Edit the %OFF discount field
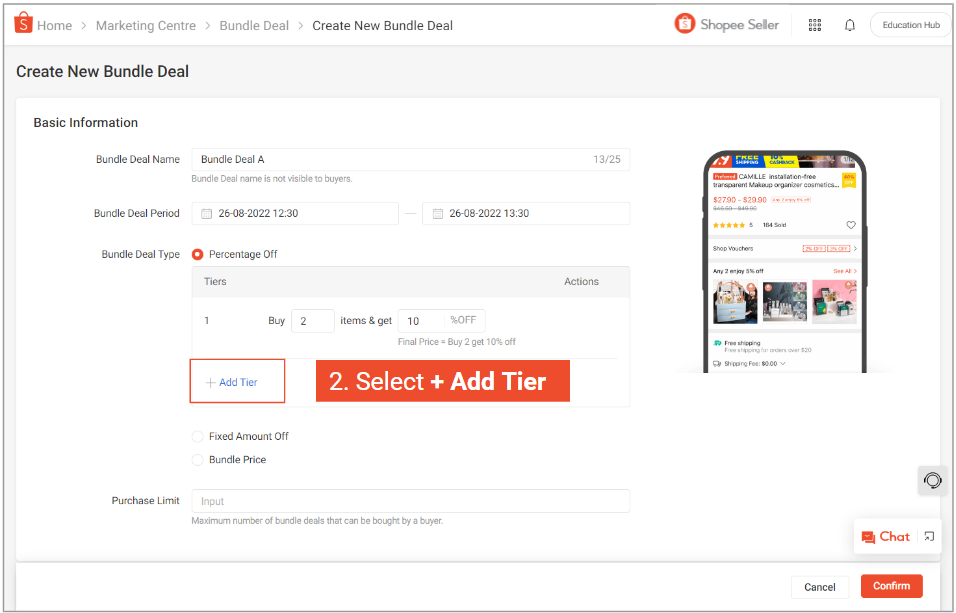The image size is (956, 613). click(x=441, y=321)
